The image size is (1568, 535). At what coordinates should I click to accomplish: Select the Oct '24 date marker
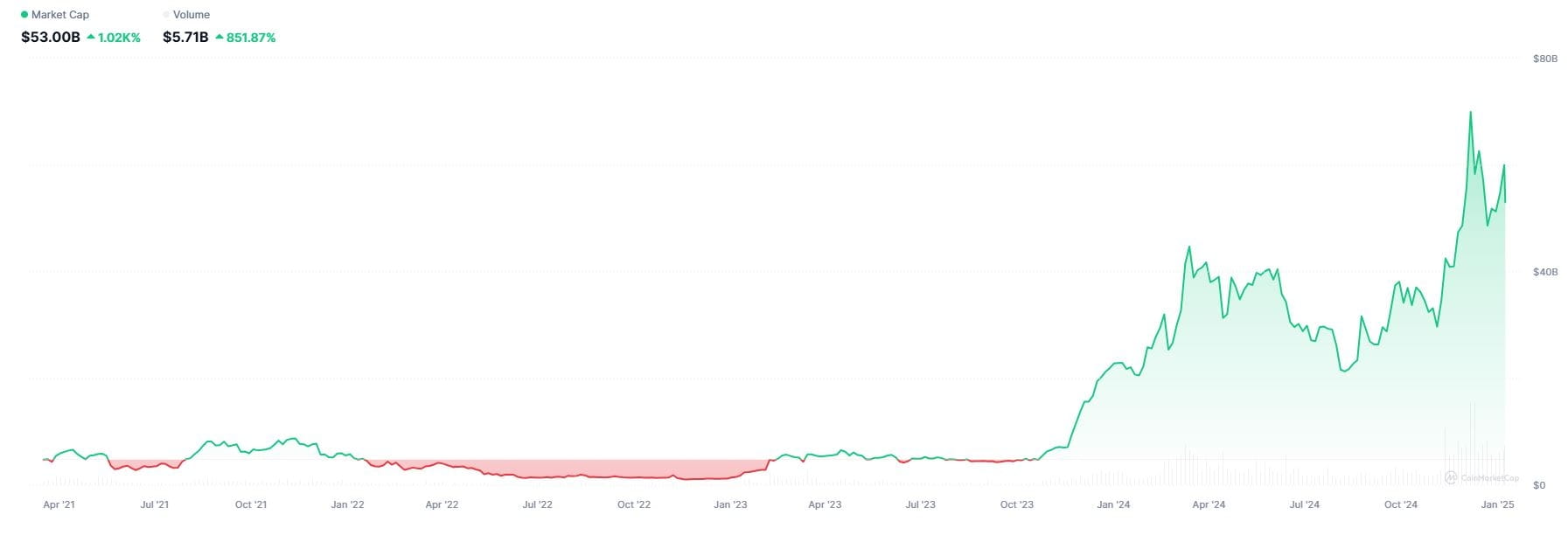coord(1400,504)
